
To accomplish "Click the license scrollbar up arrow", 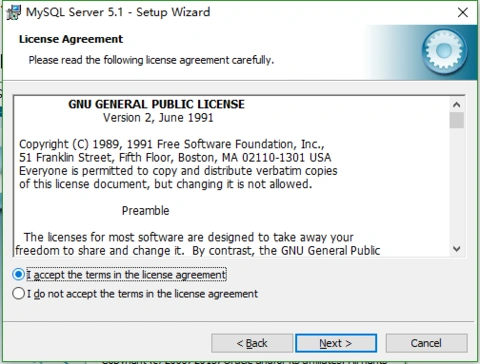I will click(457, 105).
